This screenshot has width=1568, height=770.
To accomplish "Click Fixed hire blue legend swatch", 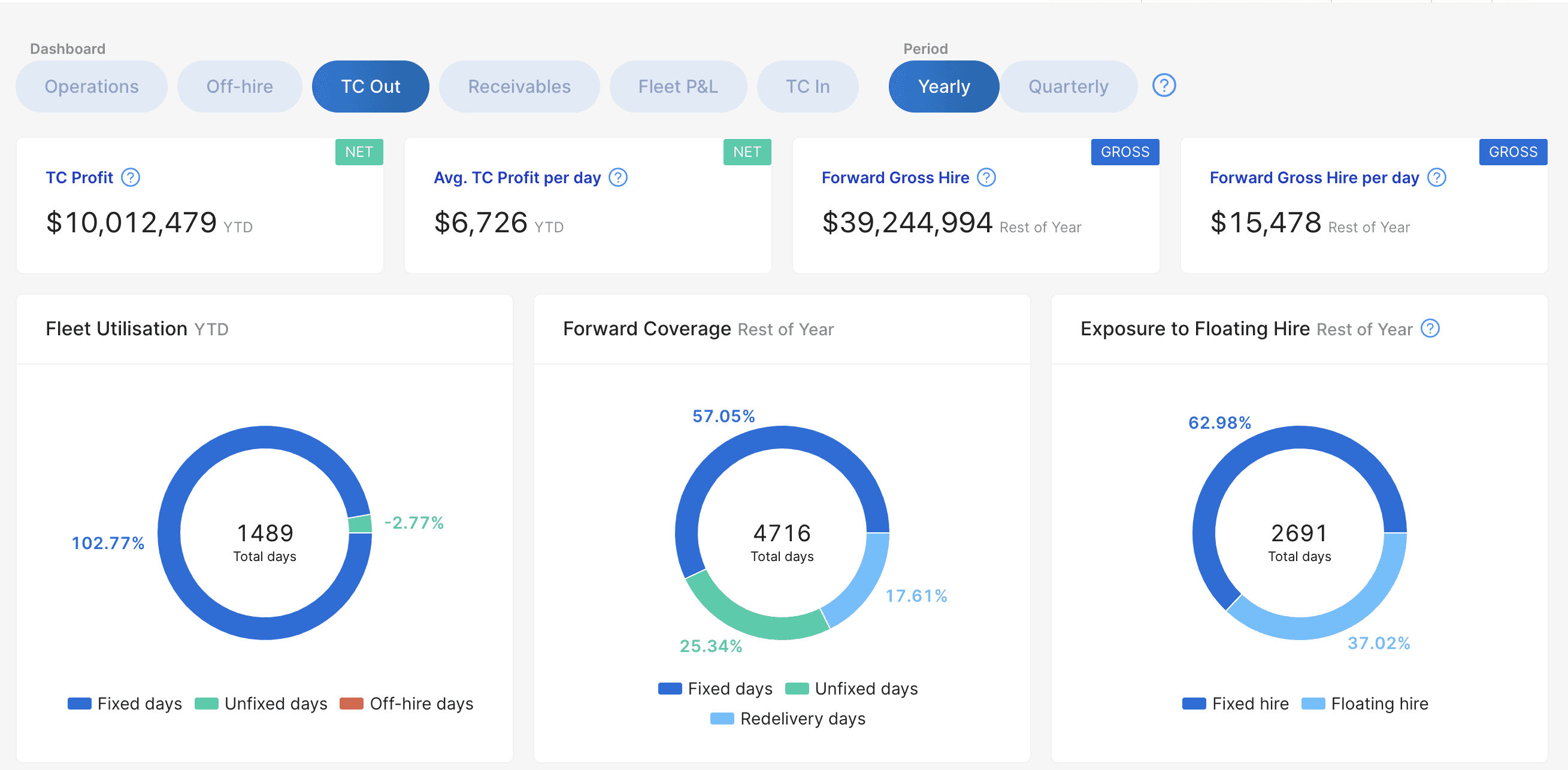I will [1194, 704].
